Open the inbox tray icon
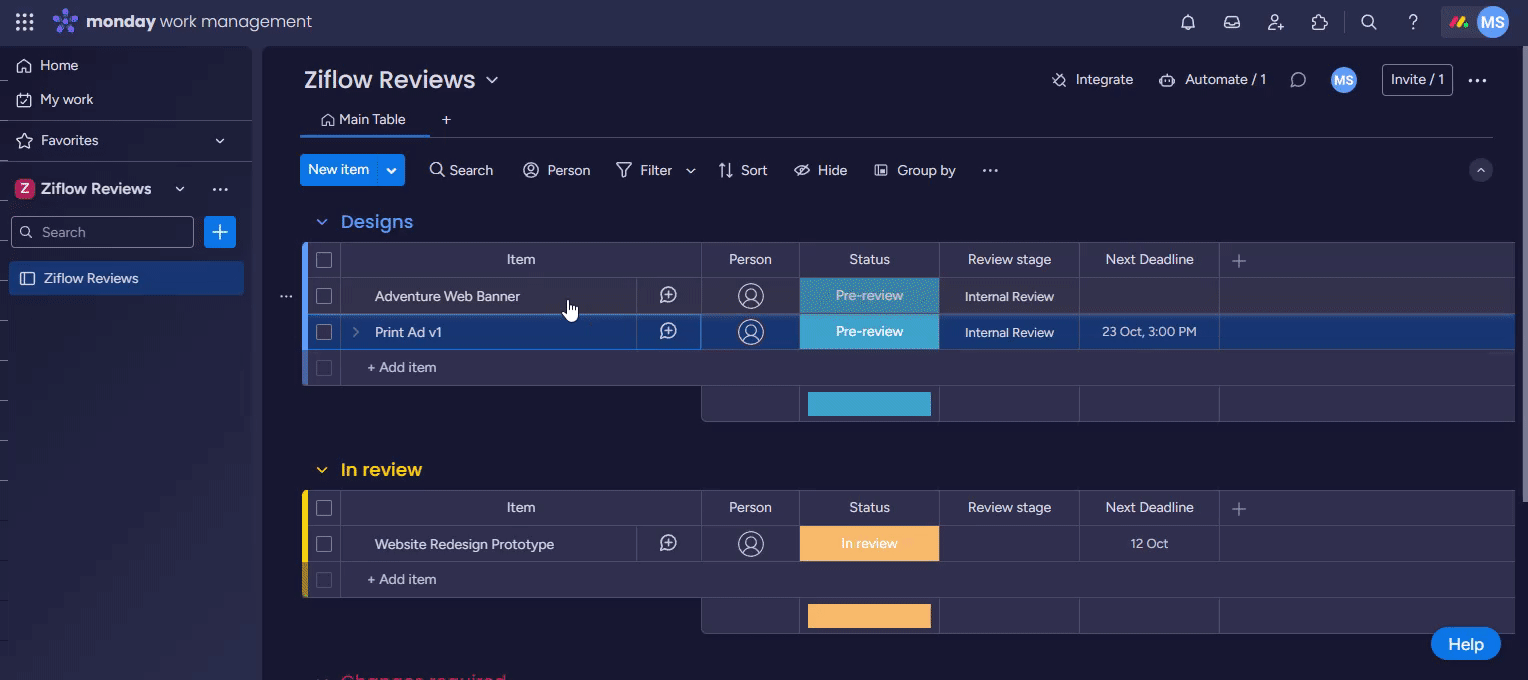This screenshot has width=1528, height=680. pyautogui.click(x=1232, y=22)
